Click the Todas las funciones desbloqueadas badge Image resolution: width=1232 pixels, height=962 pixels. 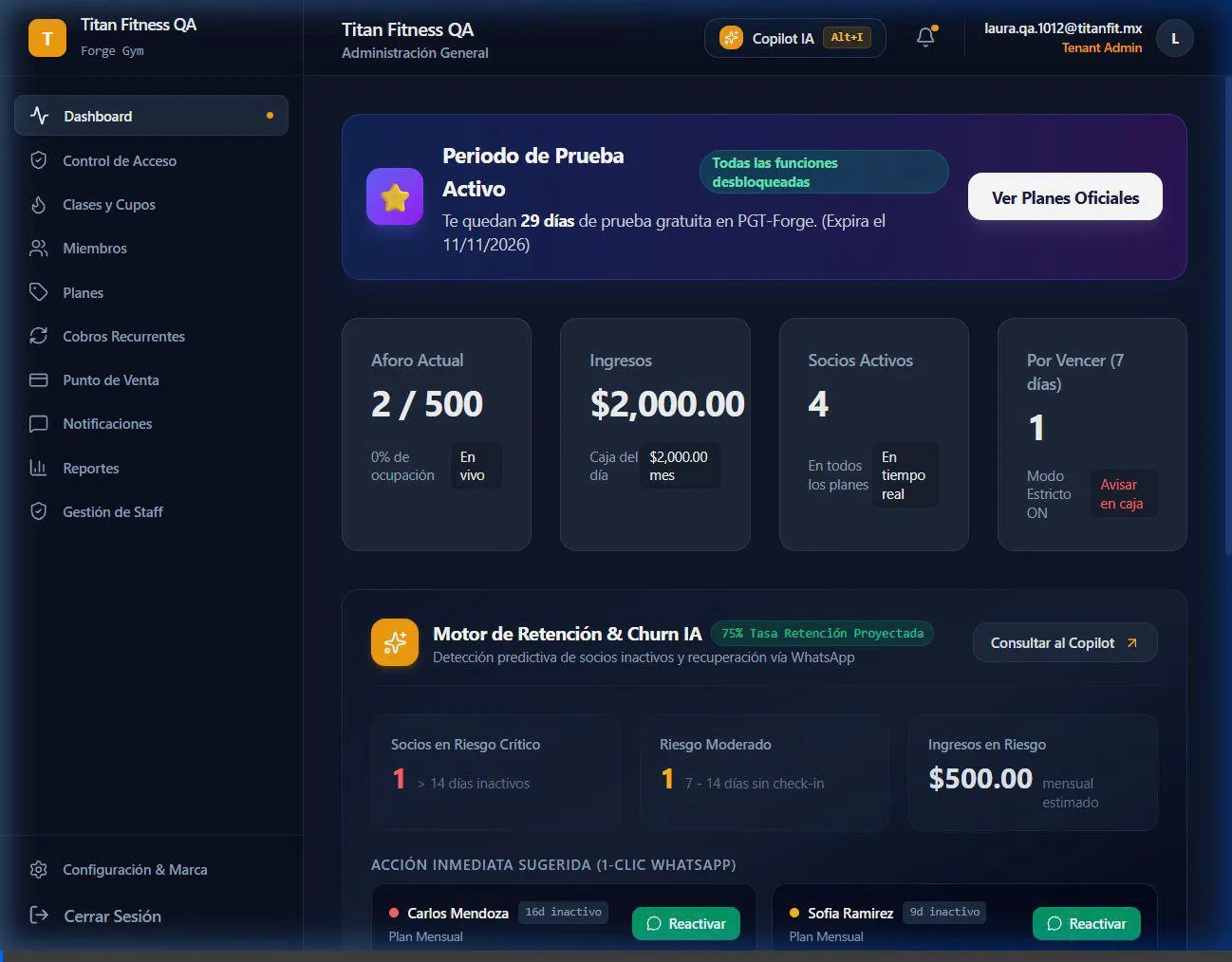pyautogui.click(x=824, y=172)
